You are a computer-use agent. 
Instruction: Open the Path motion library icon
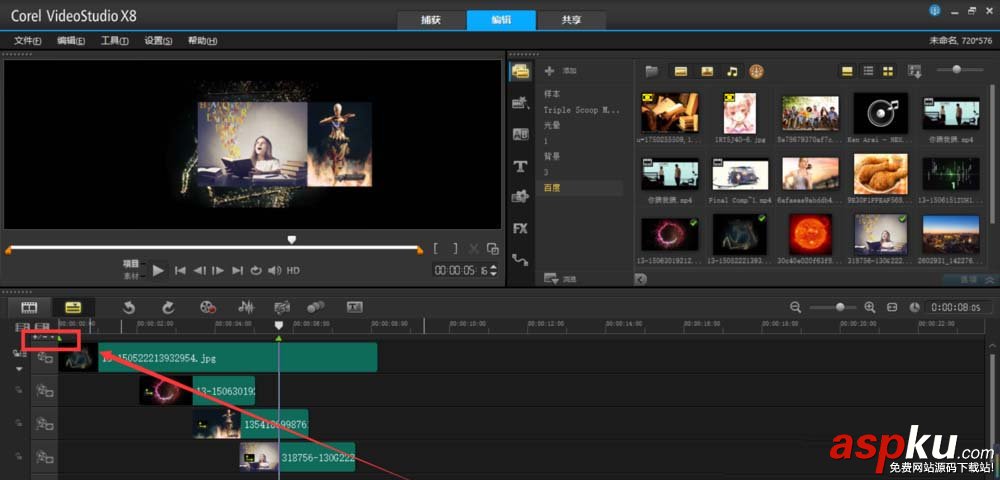[x=520, y=259]
